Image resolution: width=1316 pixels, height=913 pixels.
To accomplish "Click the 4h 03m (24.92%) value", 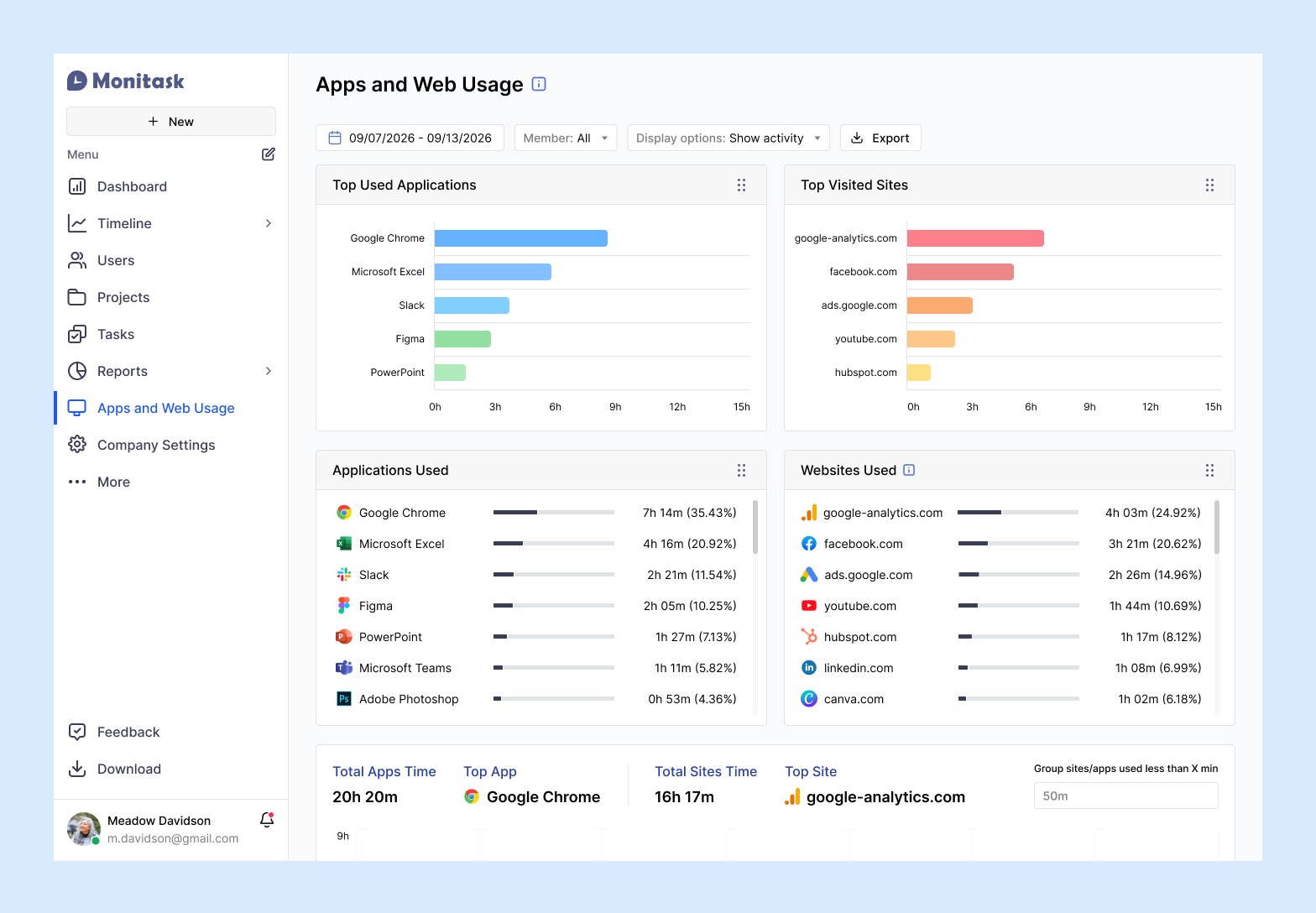I will (1153, 513).
